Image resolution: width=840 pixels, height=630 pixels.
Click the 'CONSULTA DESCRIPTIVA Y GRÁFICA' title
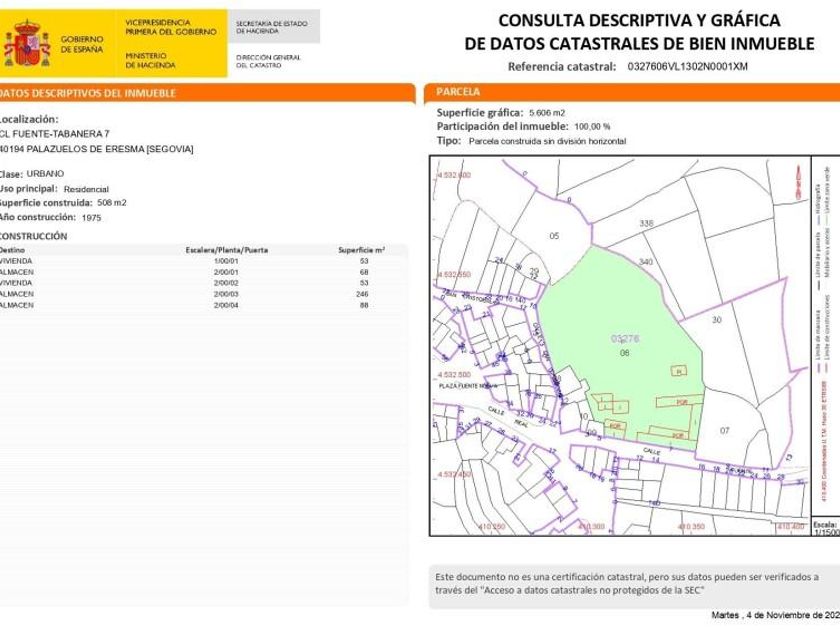click(x=639, y=20)
